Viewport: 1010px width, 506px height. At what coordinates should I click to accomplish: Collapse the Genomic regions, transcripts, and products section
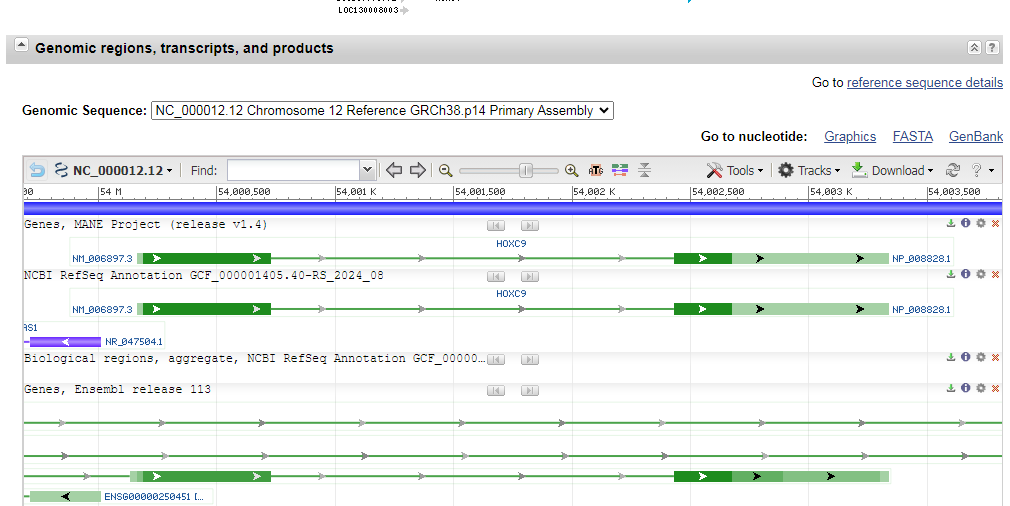coord(21,45)
